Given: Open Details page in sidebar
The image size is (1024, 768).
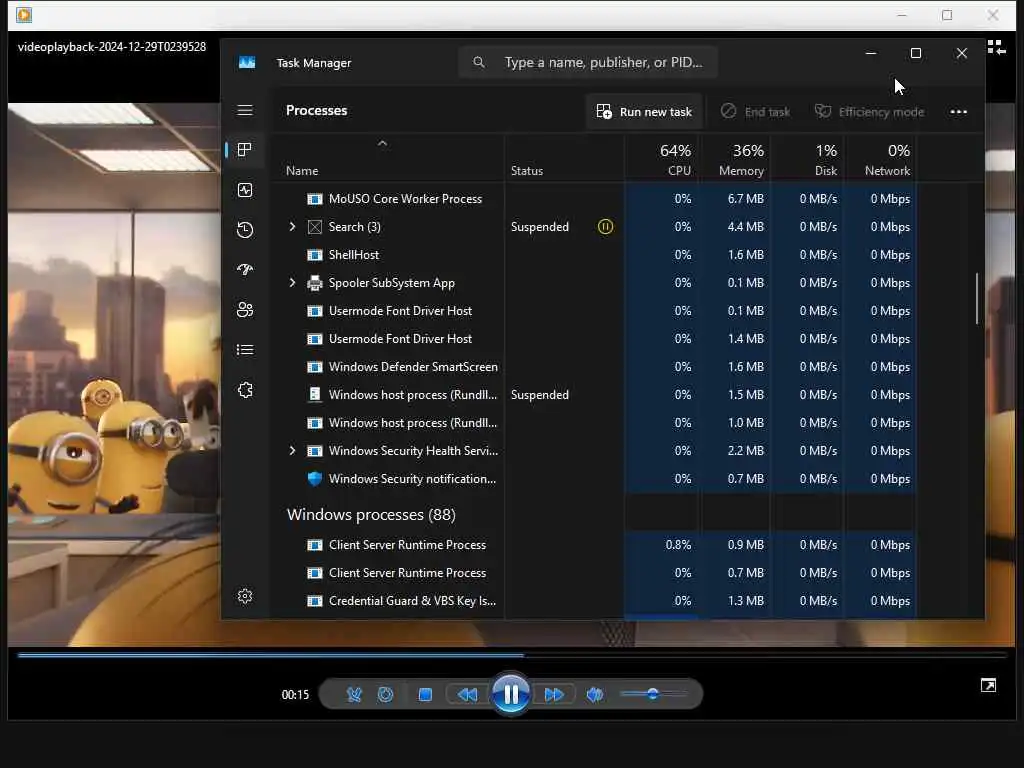Looking at the screenshot, I should point(245,350).
